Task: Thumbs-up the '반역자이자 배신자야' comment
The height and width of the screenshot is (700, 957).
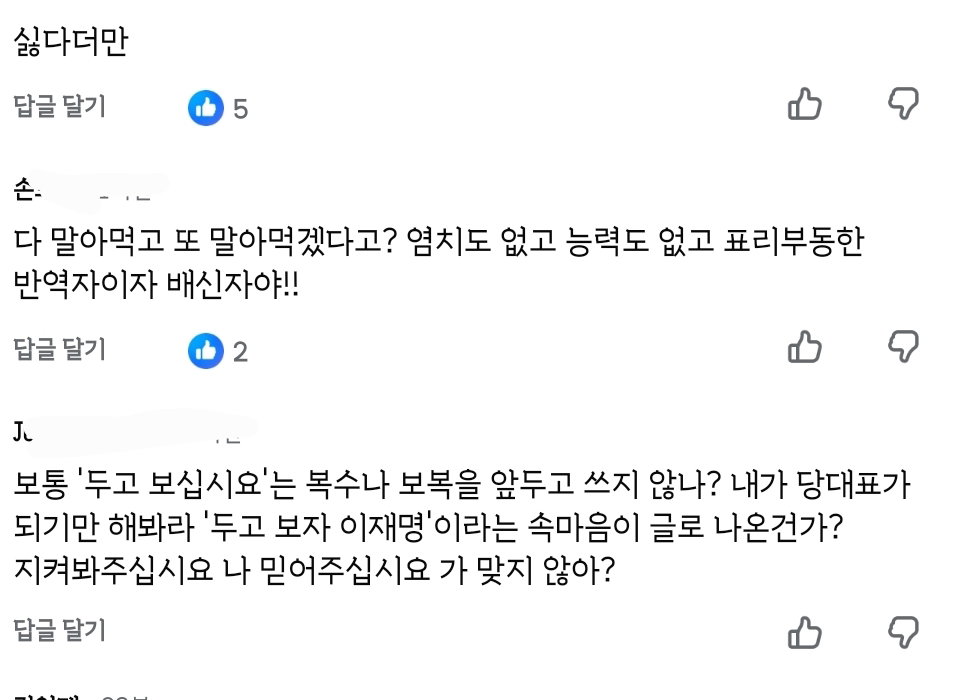Action: pos(804,347)
